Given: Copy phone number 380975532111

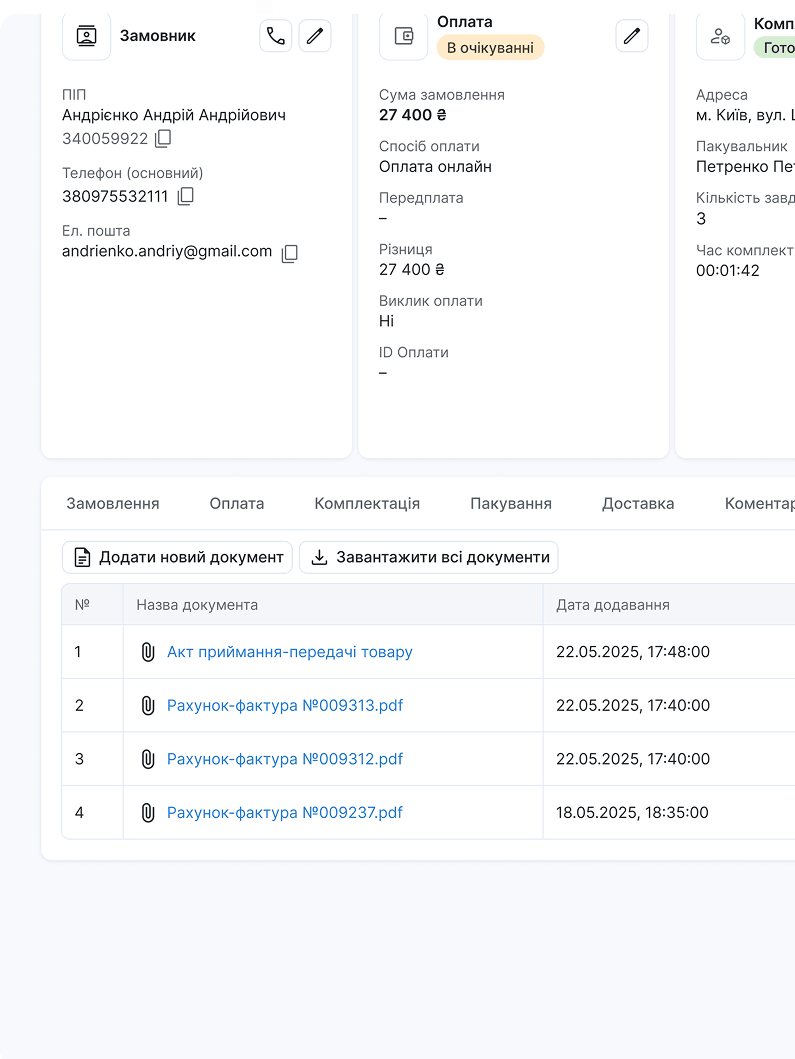Looking at the screenshot, I should pyautogui.click(x=185, y=196).
